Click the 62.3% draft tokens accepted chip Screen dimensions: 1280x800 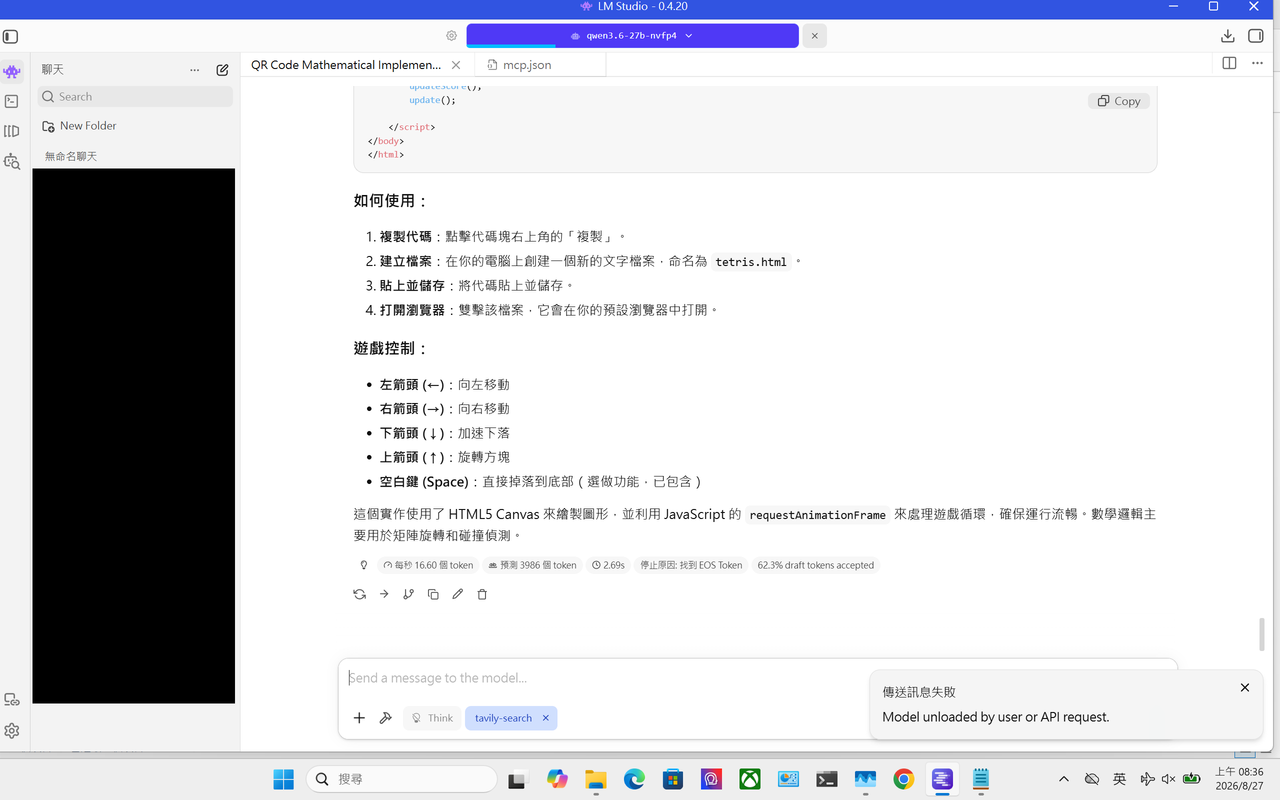[816, 565]
